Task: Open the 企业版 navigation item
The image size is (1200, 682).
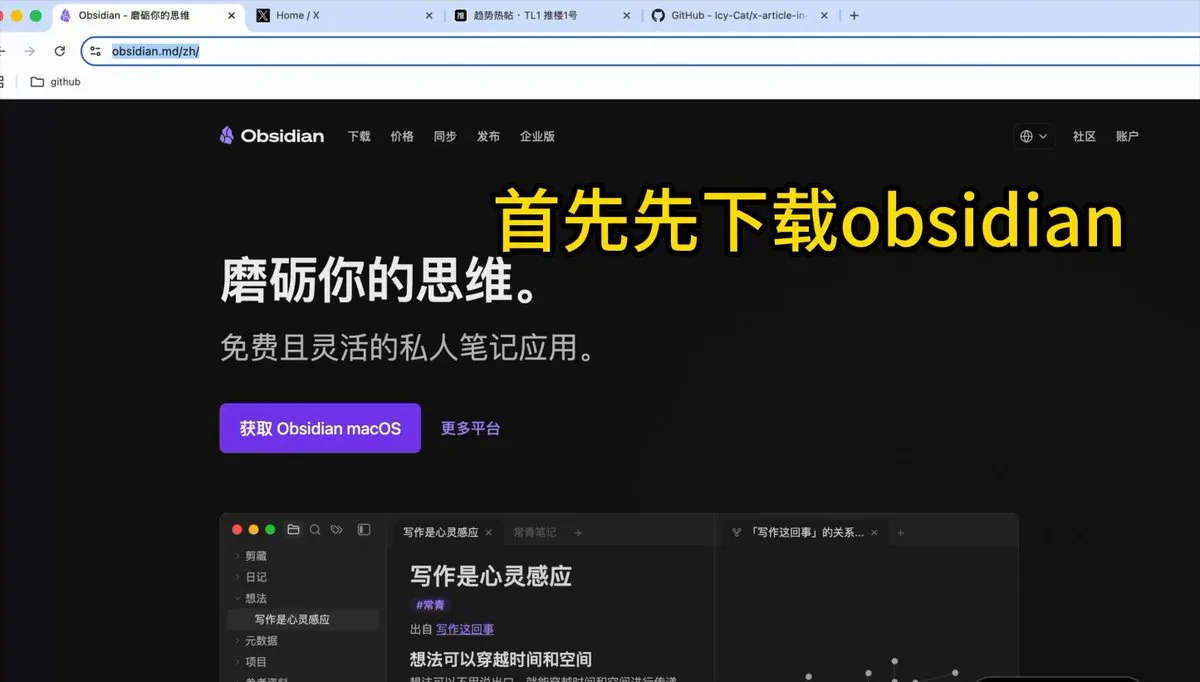Action: [537, 136]
